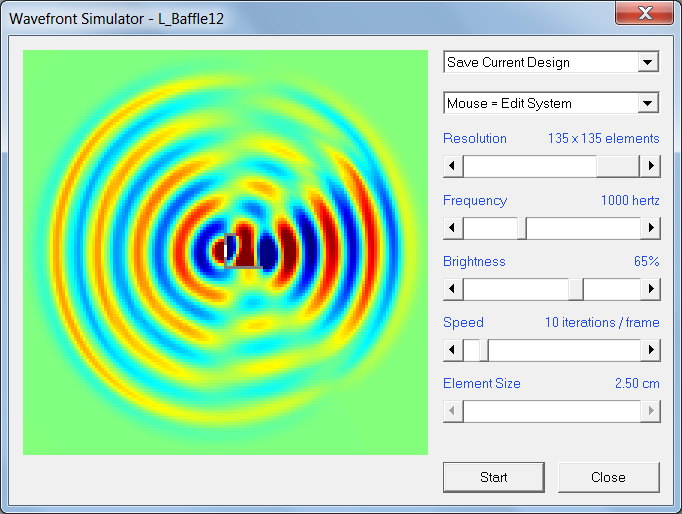The height and width of the screenshot is (514, 682).
Task: Click the '135 x 135 elements' value
Action: click(603, 138)
